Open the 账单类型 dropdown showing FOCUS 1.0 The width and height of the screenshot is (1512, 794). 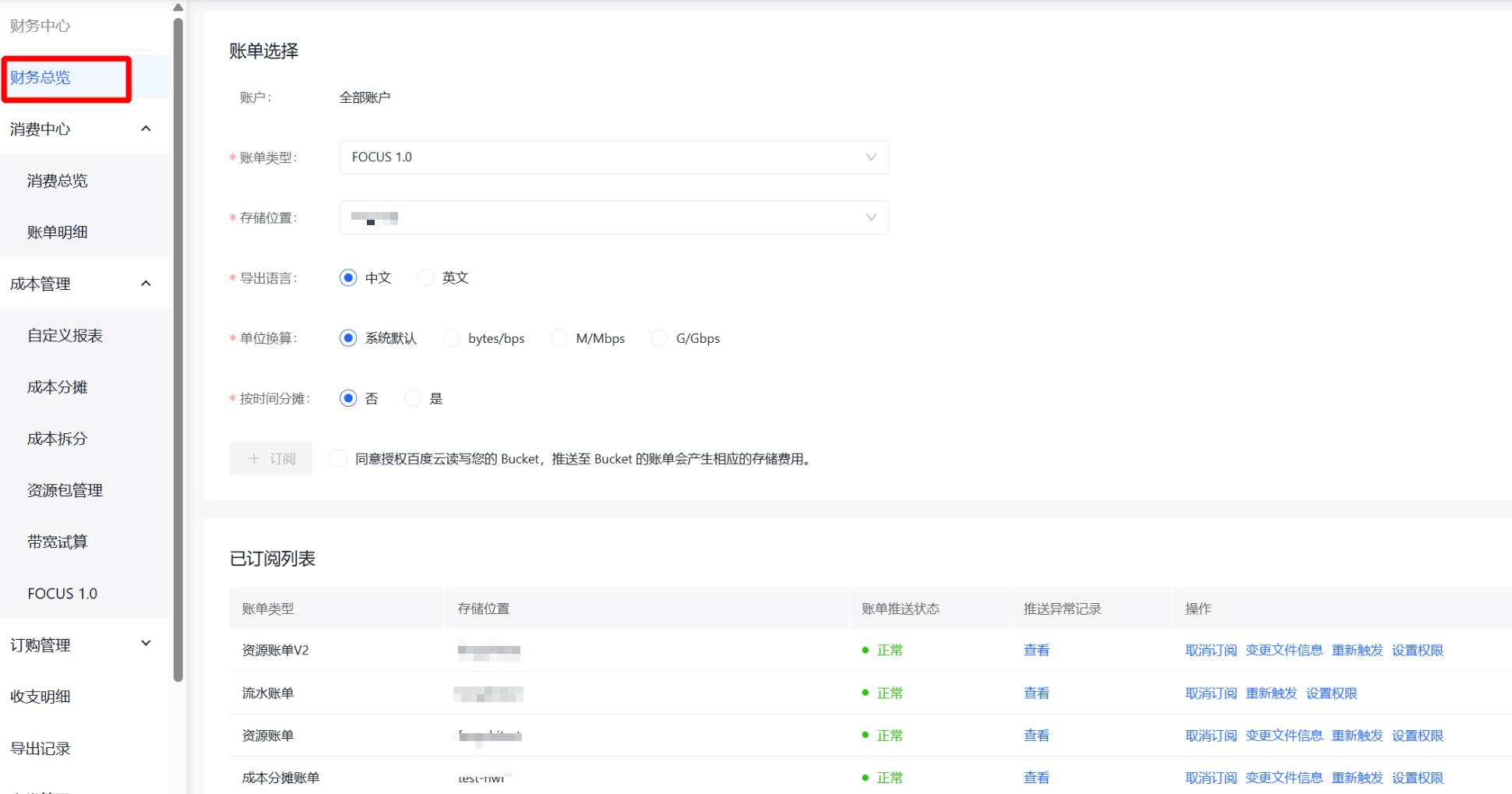[614, 157]
